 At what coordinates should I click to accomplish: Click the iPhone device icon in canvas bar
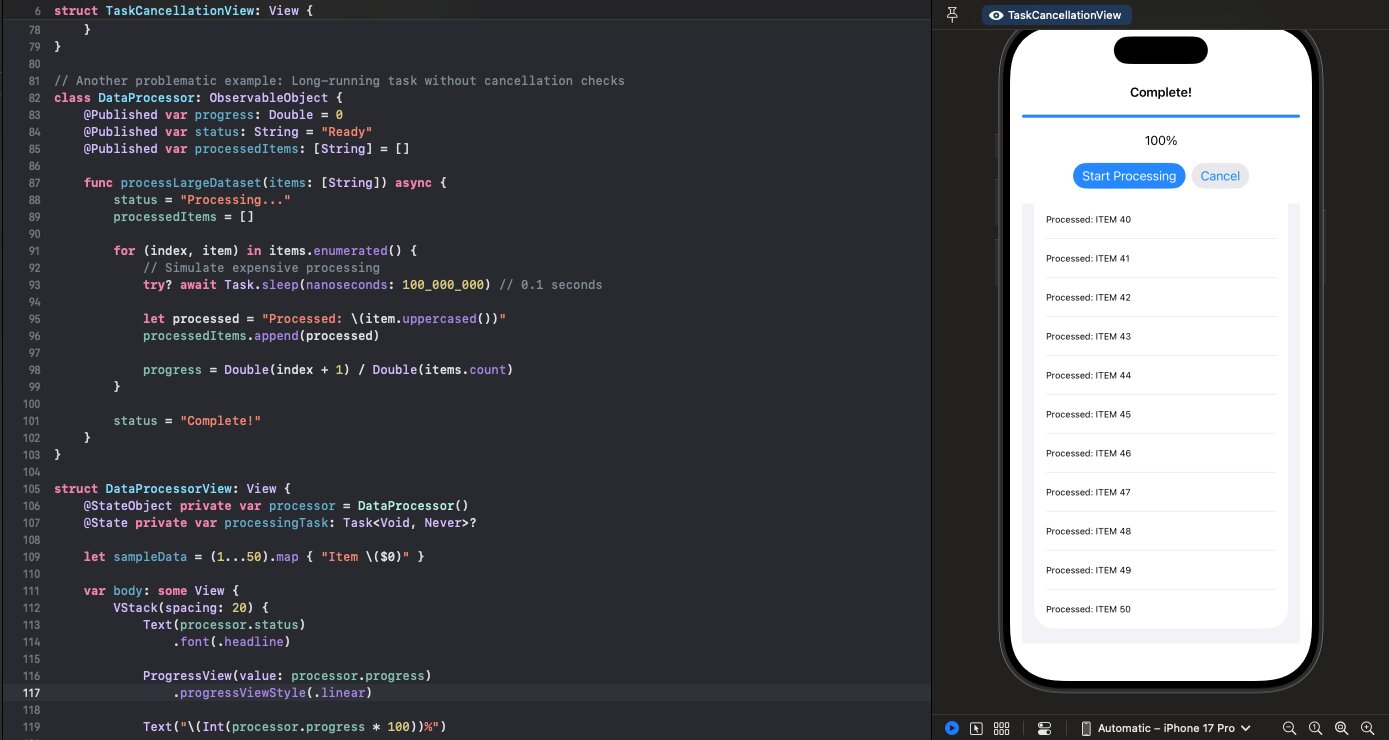(1086, 728)
